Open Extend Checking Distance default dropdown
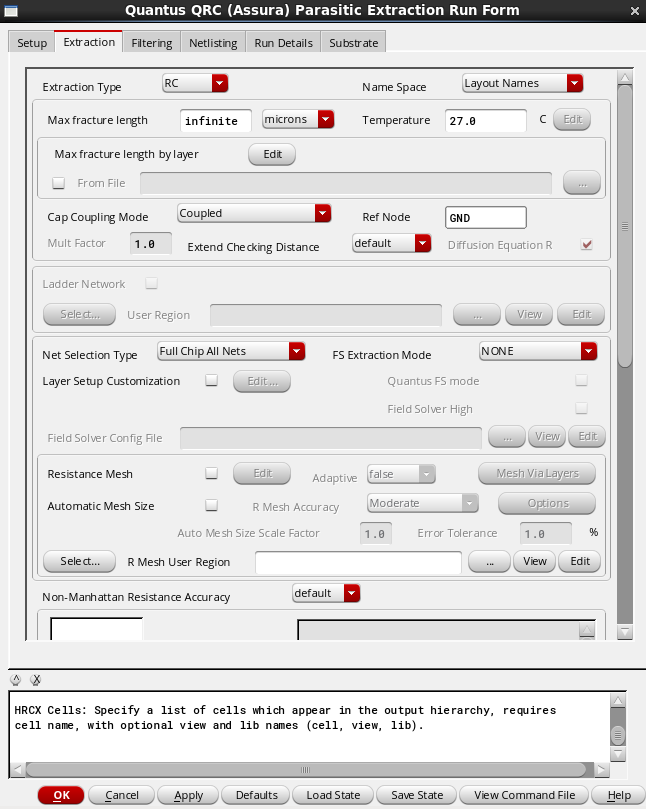The width and height of the screenshot is (646, 809). [x=392, y=243]
